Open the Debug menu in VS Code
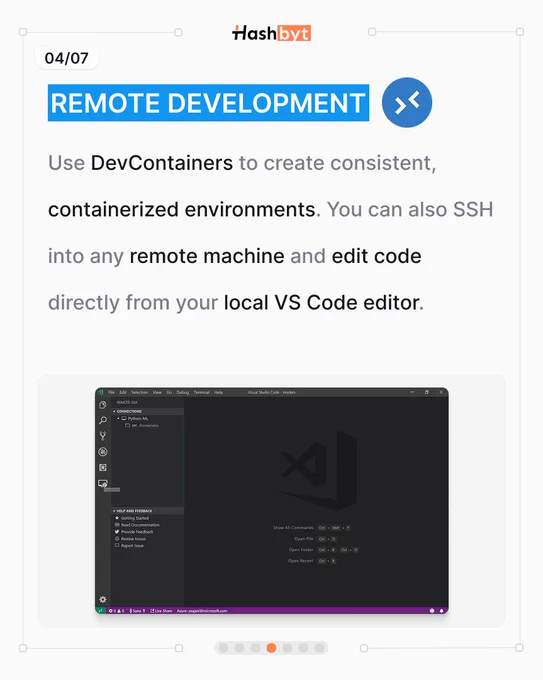Image resolution: width=543 pixels, height=680 pixels. pos(183,392)
